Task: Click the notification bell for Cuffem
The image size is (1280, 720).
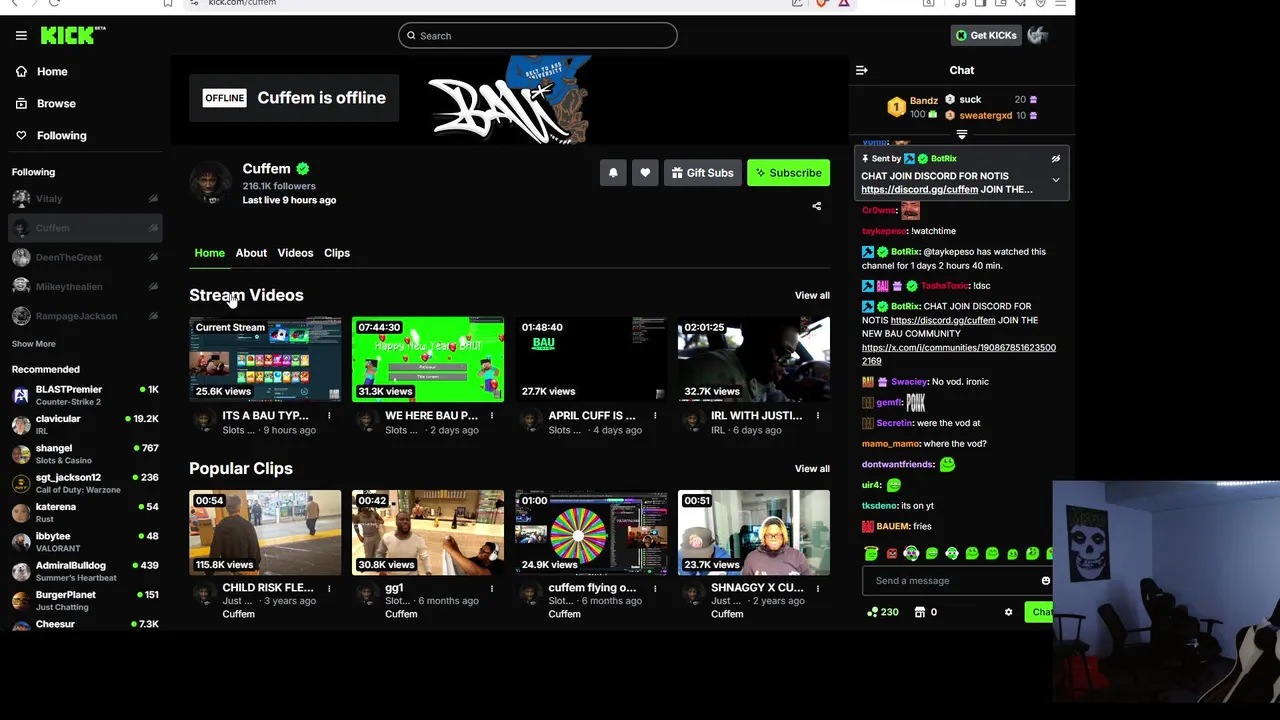Action: pos(613,173)
